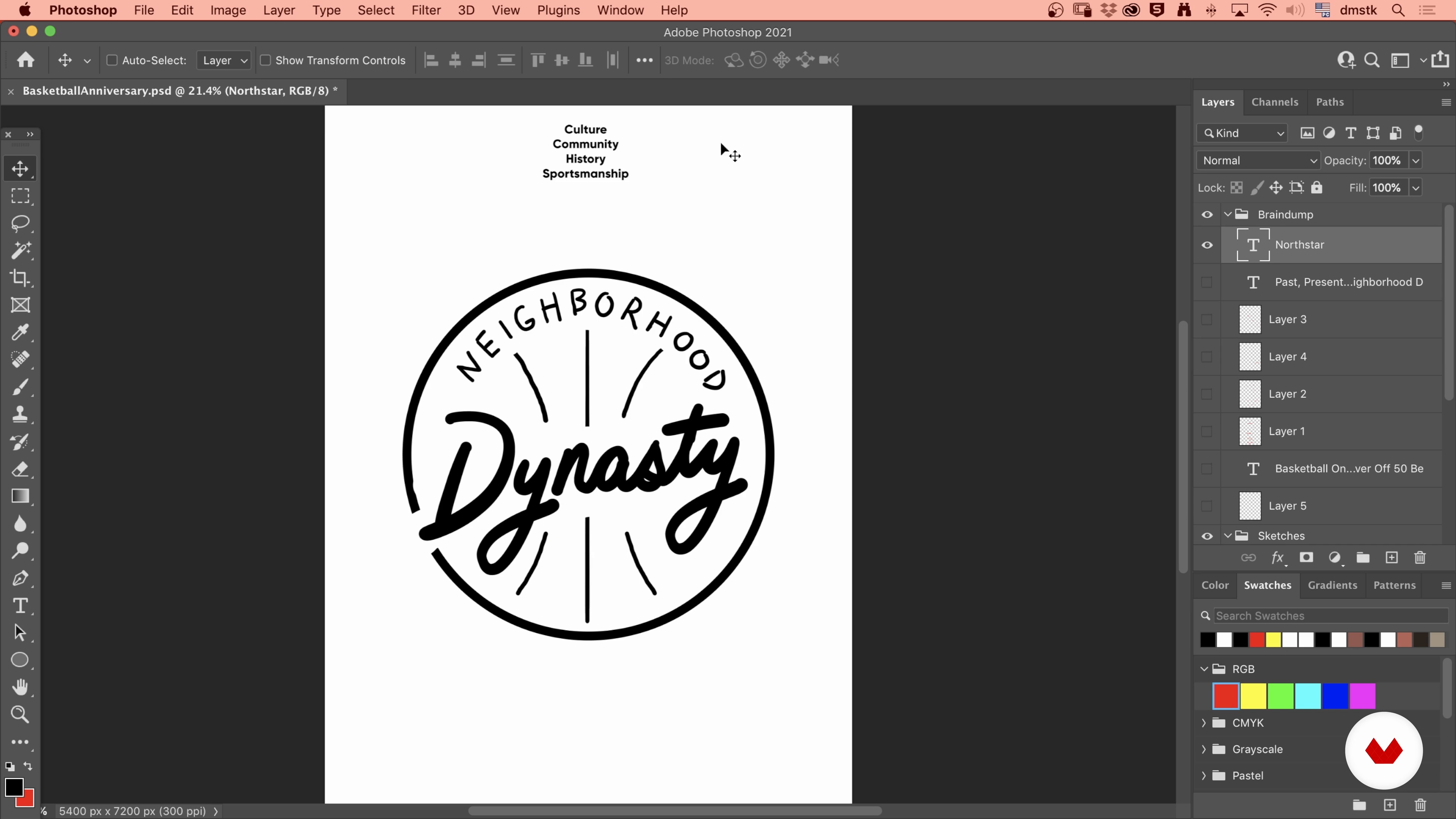Image resolution: width=1456 pixels, height=819 pixels.
Task: Select the Move tool in toolbar
Action: click(x=20, y=168)
